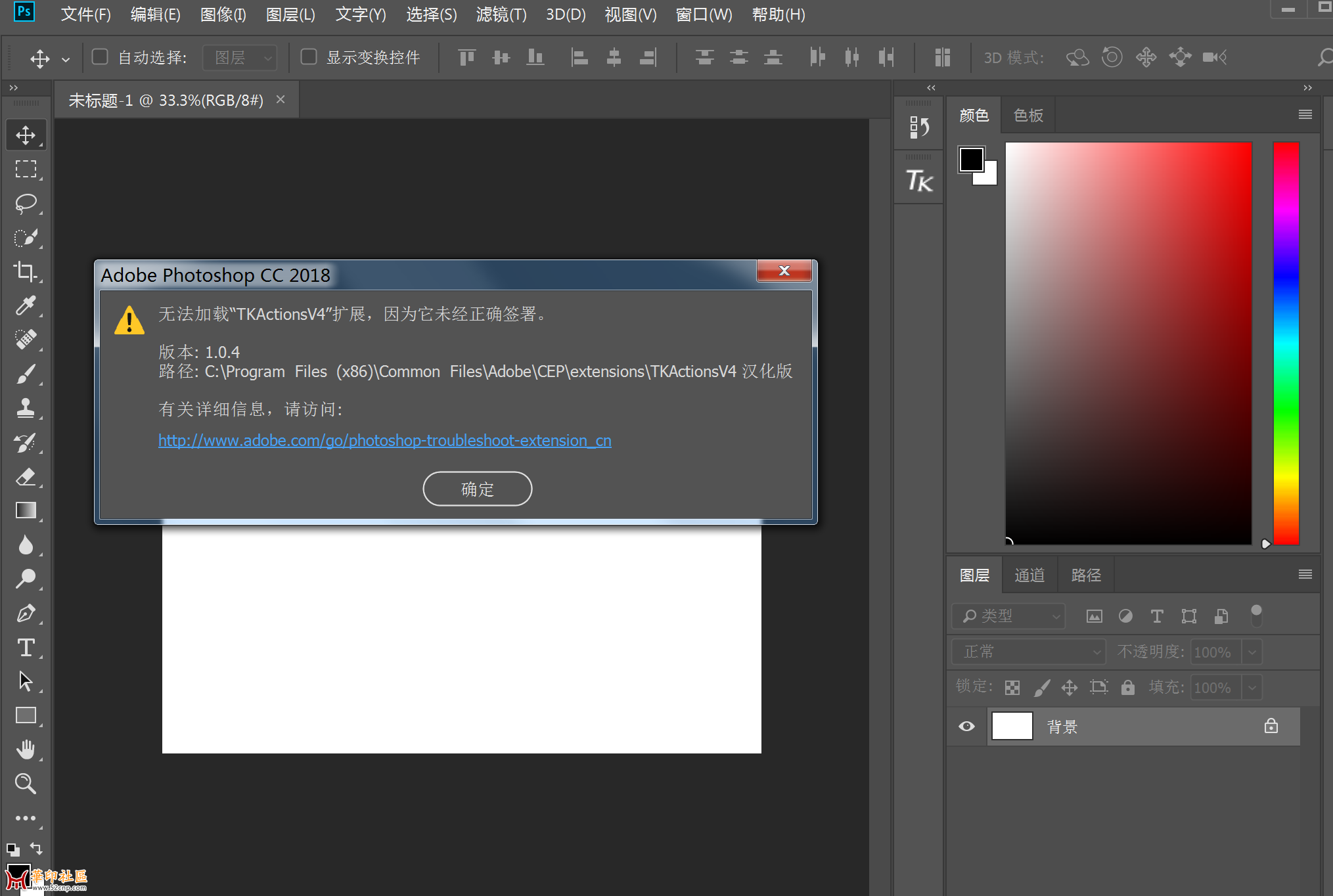Select the Spot Healing Brush tool

[x=26, y=340]
